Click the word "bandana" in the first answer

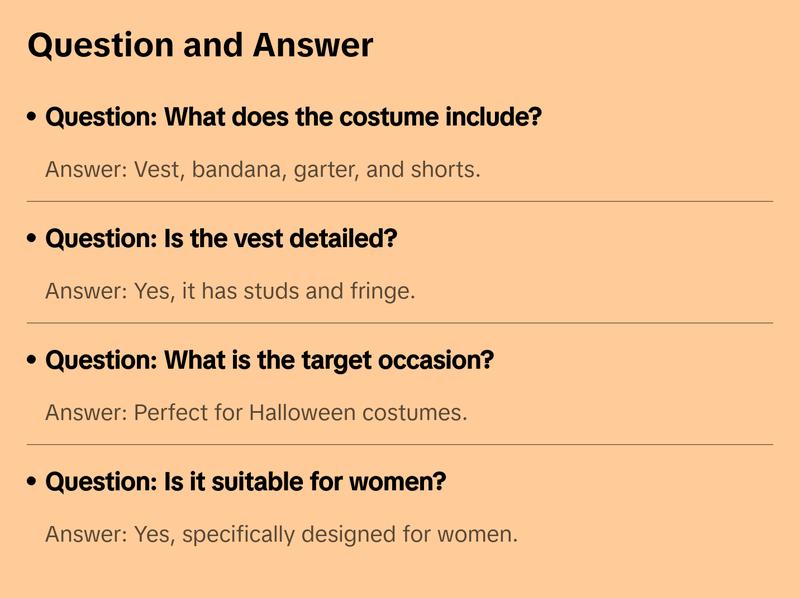pos(239,169)
